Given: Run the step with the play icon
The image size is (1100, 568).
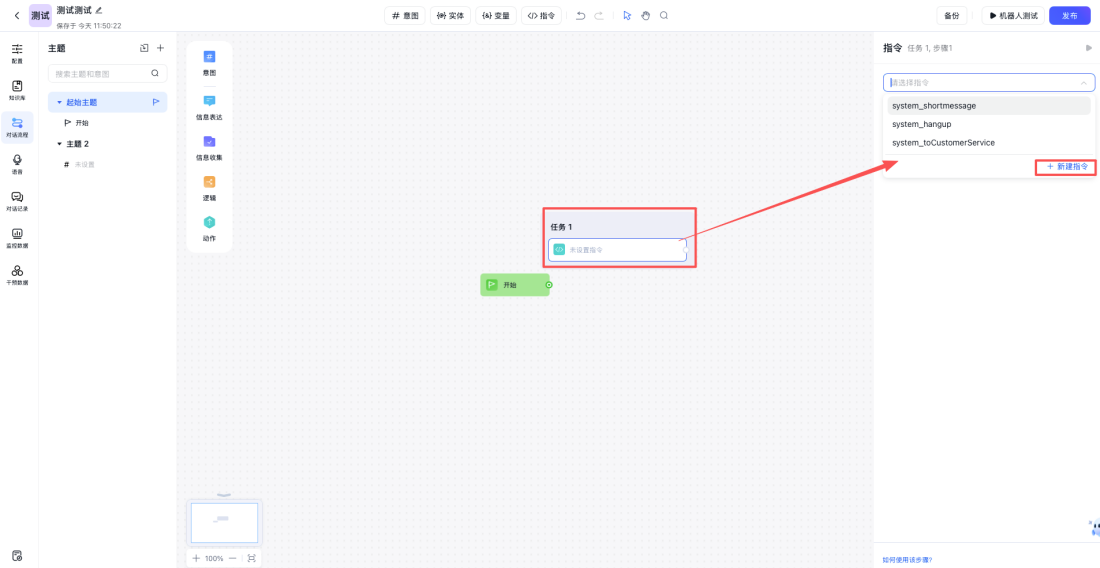Looking at the screenshot, I should click(x=1089, y=48).
